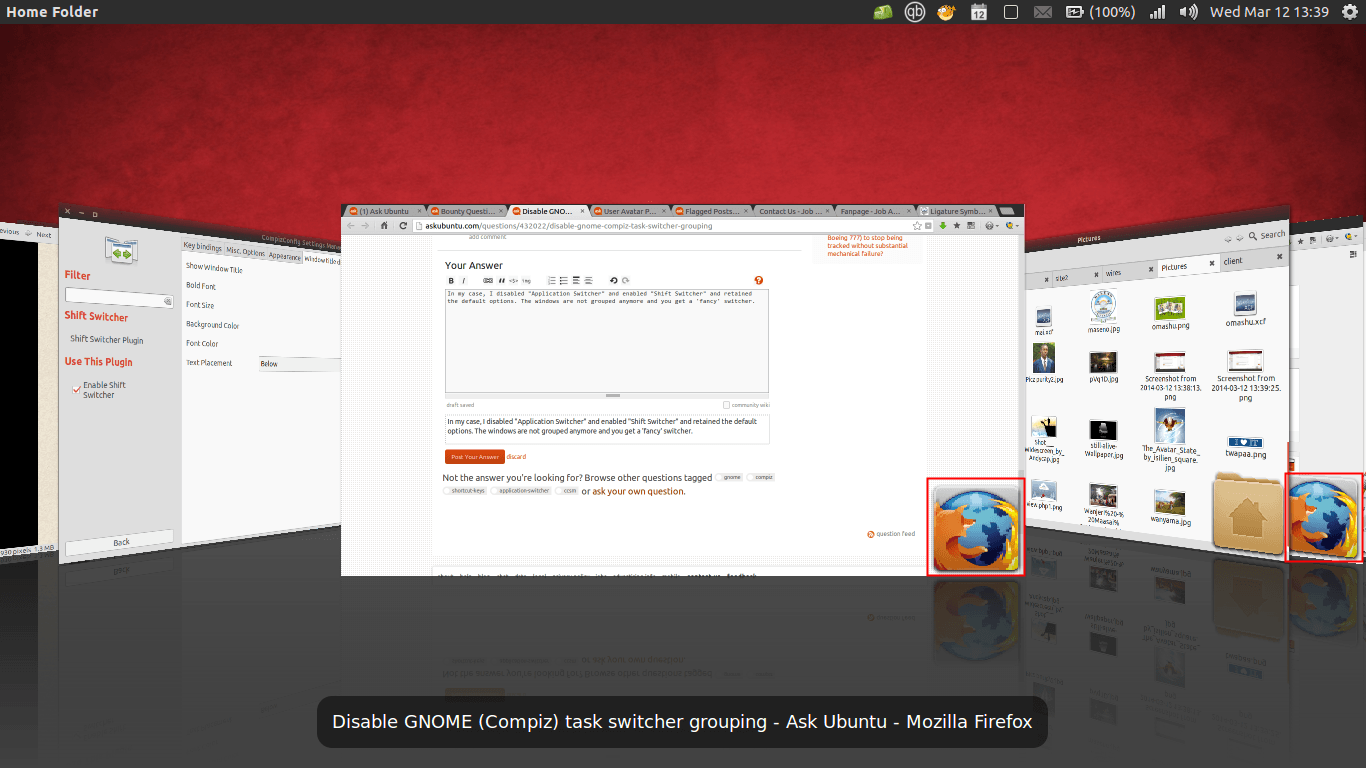Open the system gear menu in top panel

click(x=1349, y=12)
